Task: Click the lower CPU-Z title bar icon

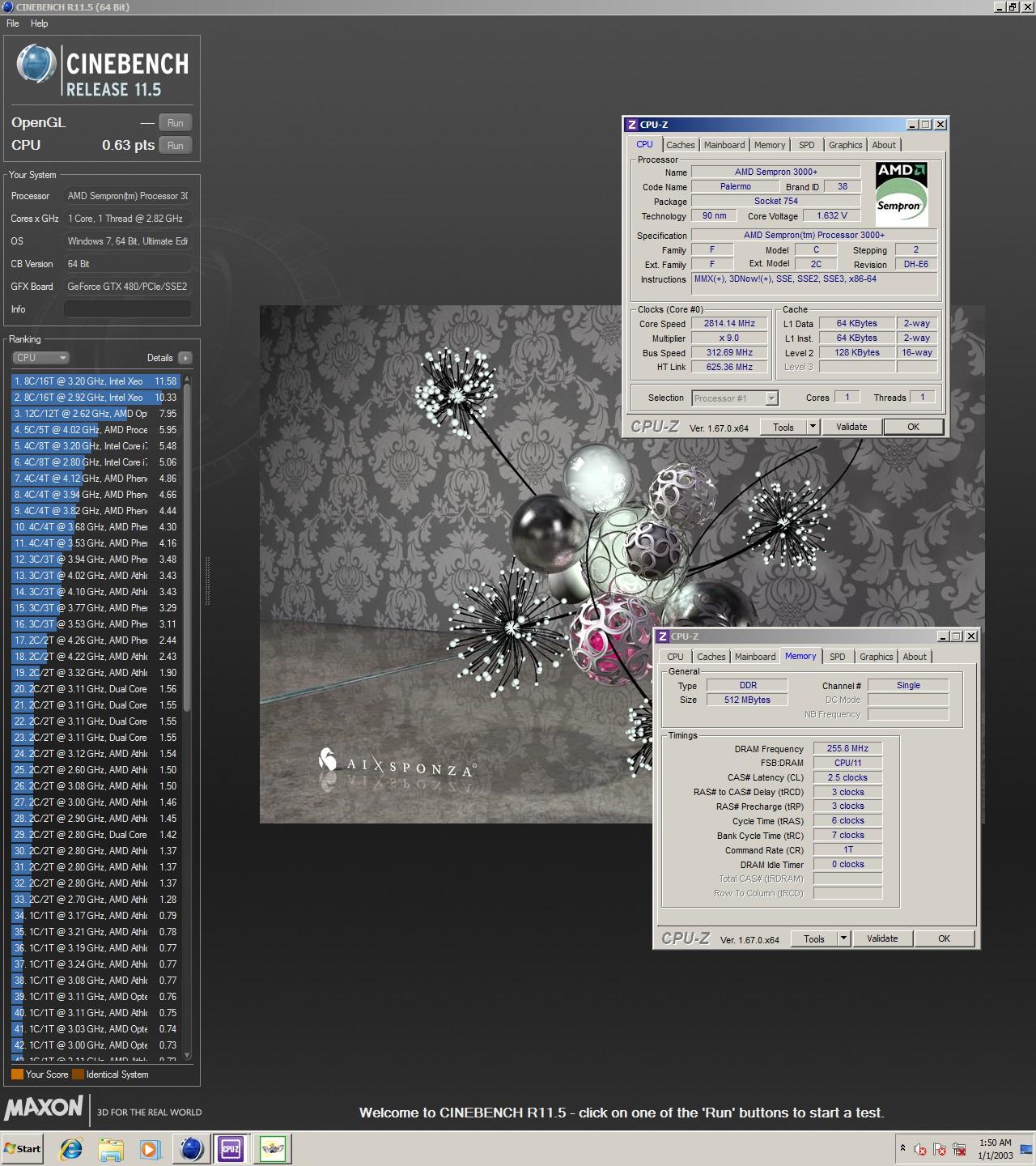Action: [663, 636]
